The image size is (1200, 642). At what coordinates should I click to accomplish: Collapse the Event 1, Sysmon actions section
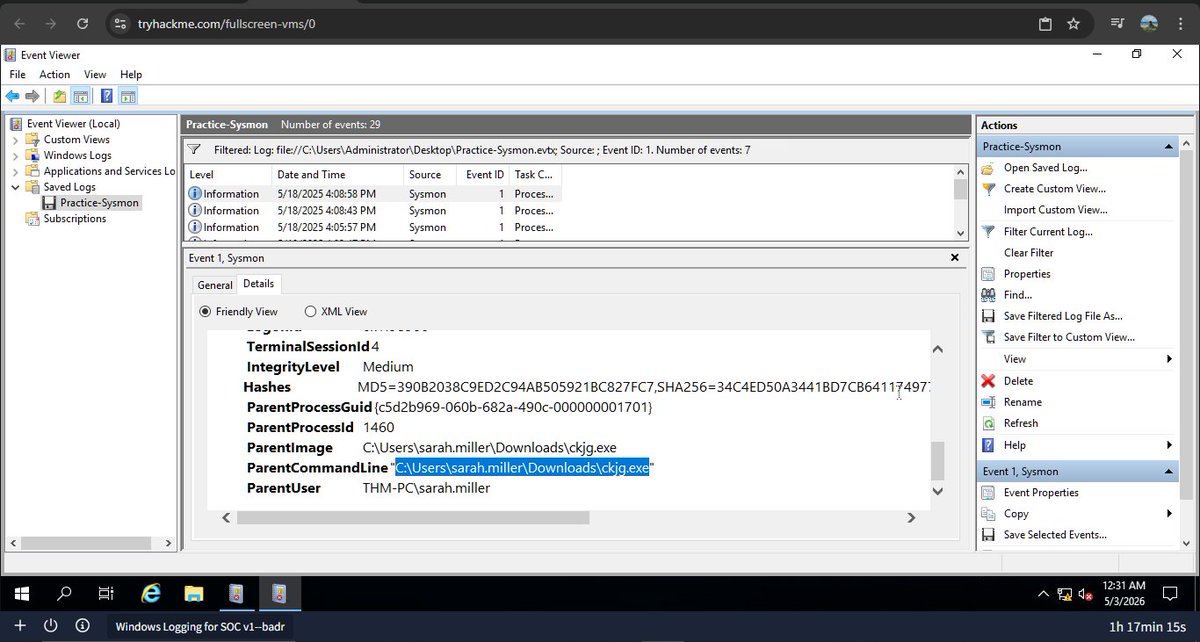(x=1169, y=472)
